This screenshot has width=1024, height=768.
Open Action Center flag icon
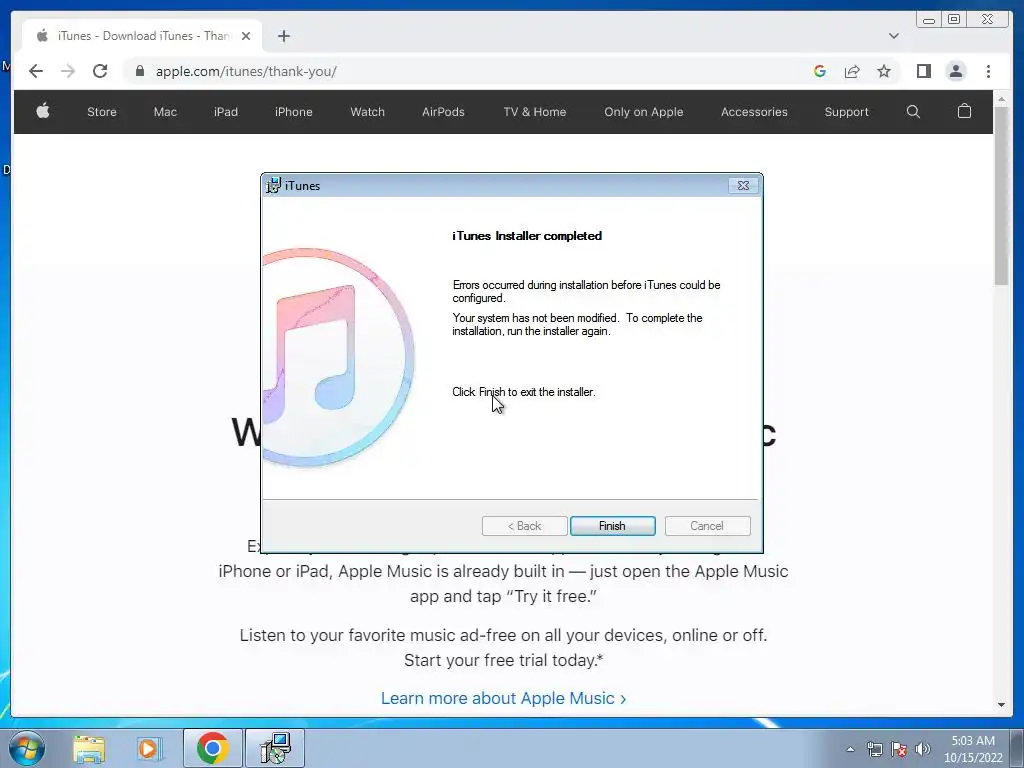[x=899, y=749]
